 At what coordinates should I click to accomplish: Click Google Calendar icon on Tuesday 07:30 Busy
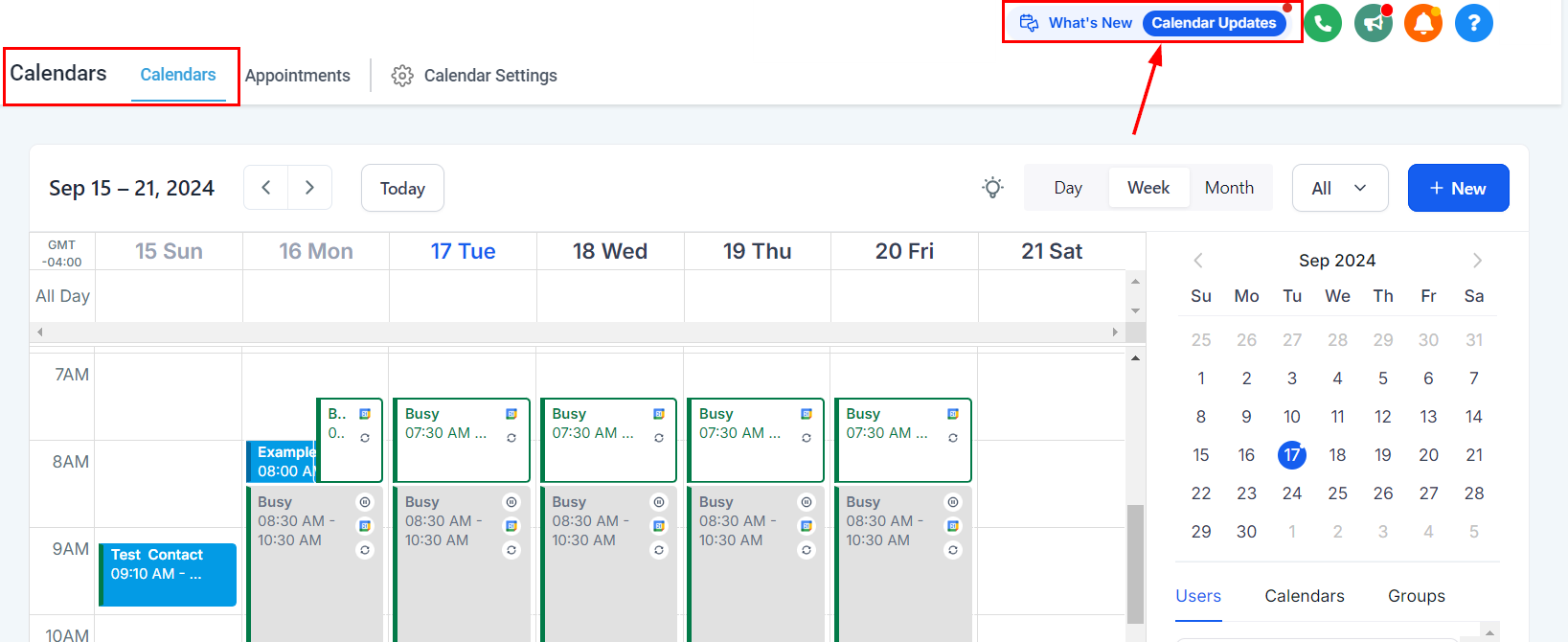[x=511, y=414]
